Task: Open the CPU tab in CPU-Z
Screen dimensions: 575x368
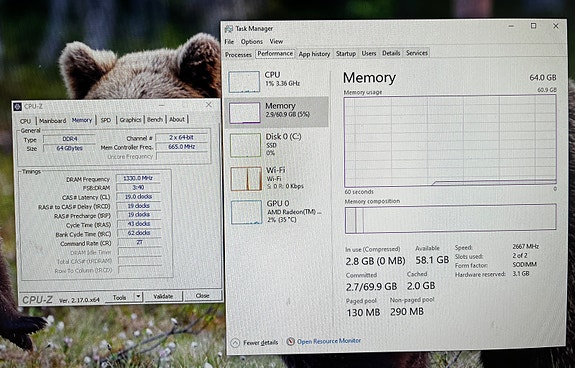Action: [x=25, y=121]
